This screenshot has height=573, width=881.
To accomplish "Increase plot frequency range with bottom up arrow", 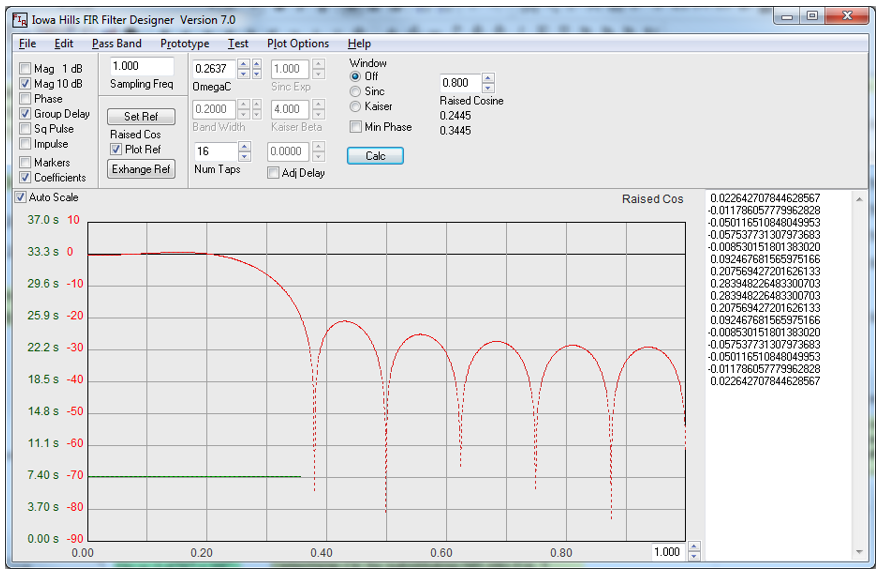I will pyautogui.click(x=694, y=547).
